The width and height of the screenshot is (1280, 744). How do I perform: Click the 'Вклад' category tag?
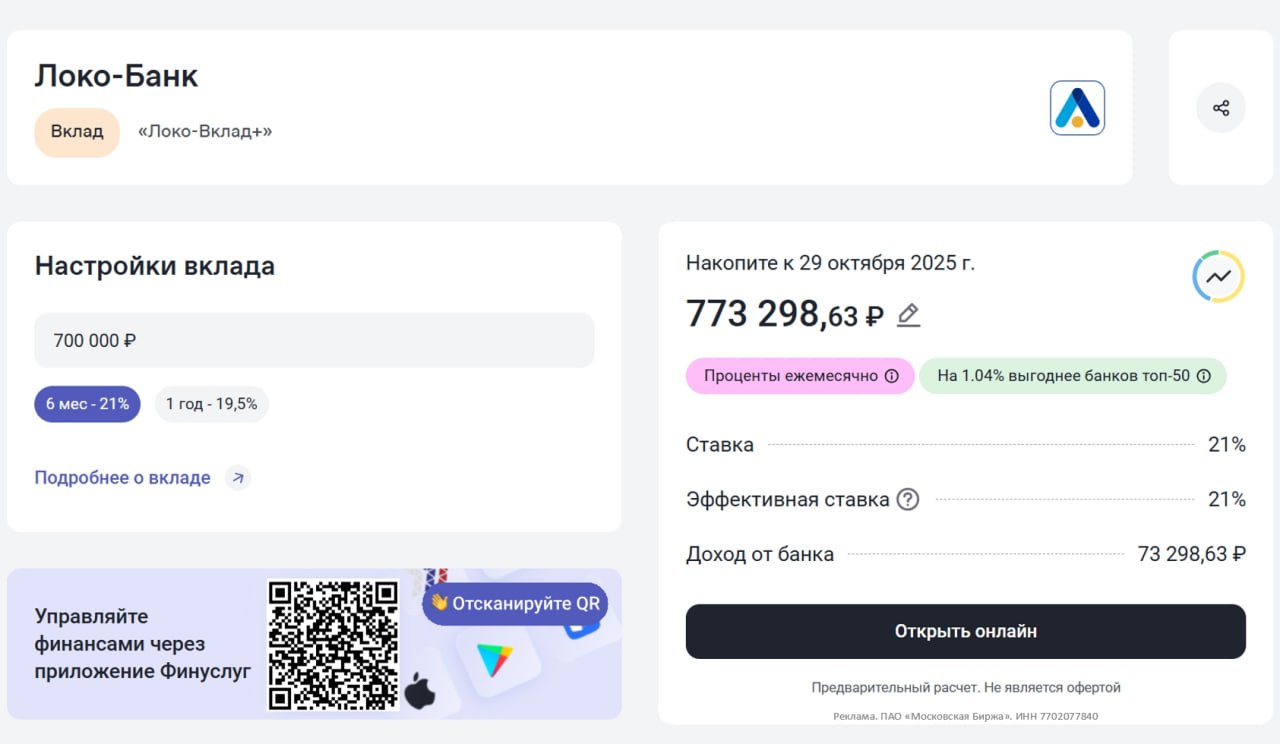77,132
